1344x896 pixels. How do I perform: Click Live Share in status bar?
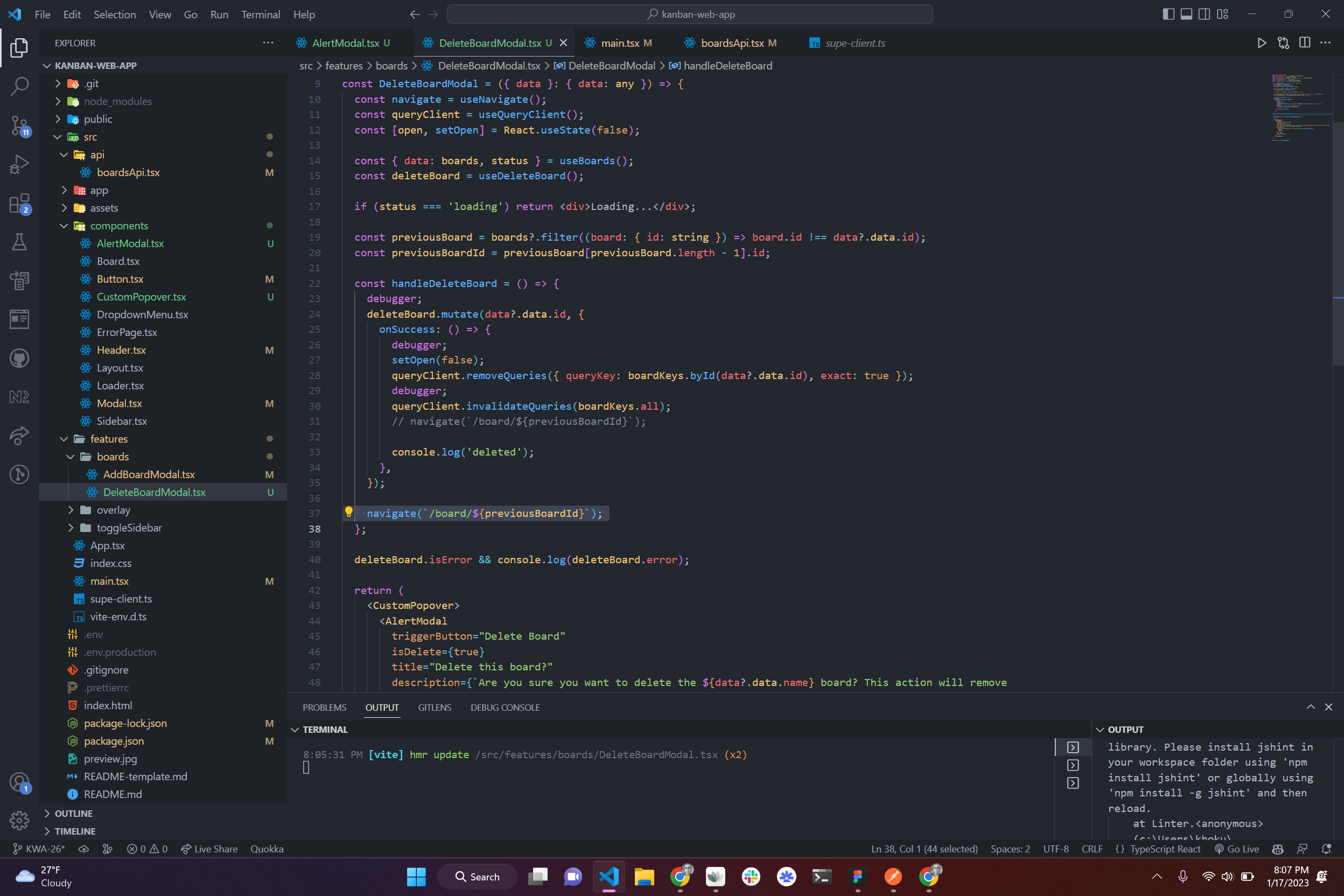click(x=209, y=849)
